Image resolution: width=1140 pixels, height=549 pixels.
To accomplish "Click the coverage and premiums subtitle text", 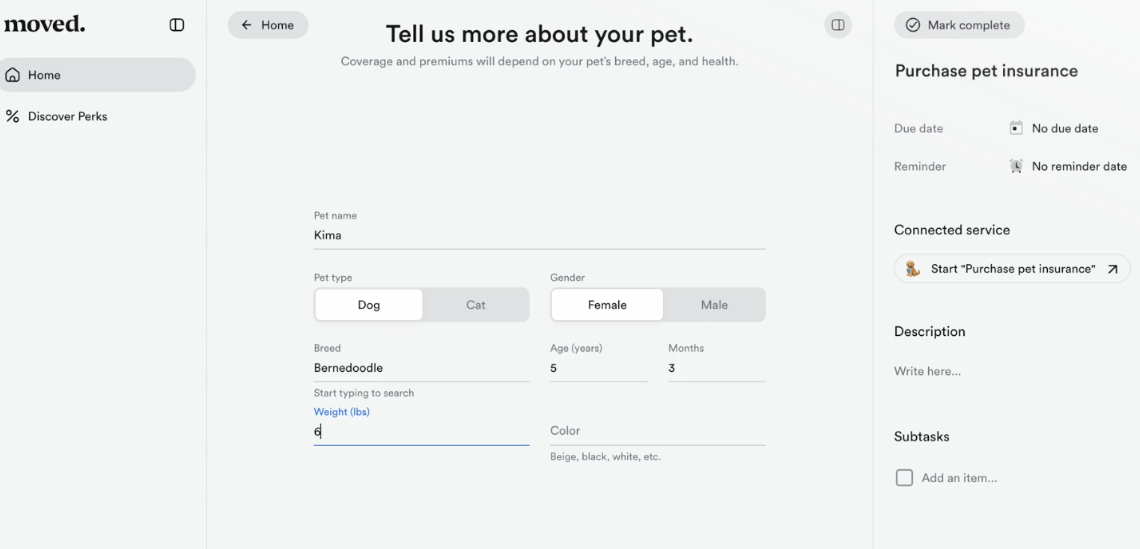I will pyautogui.click(x=539, y=62).
